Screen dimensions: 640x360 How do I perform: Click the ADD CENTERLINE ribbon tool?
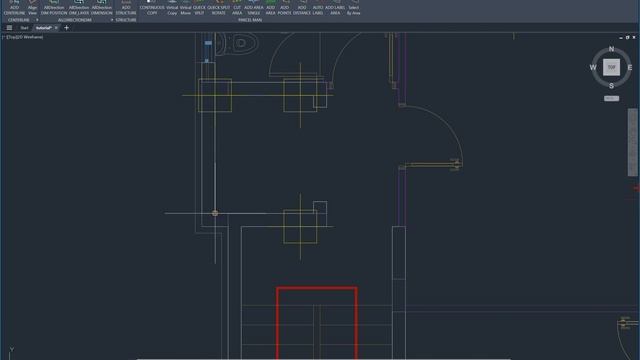[x=14, y=8]
